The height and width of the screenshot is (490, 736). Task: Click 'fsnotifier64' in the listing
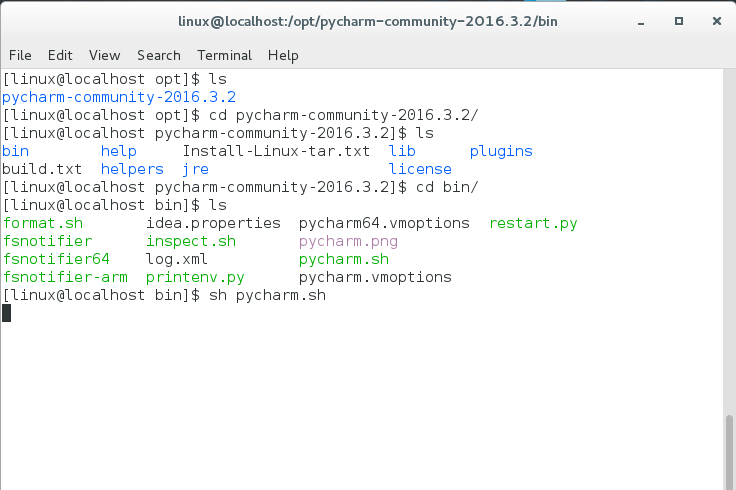56,259
